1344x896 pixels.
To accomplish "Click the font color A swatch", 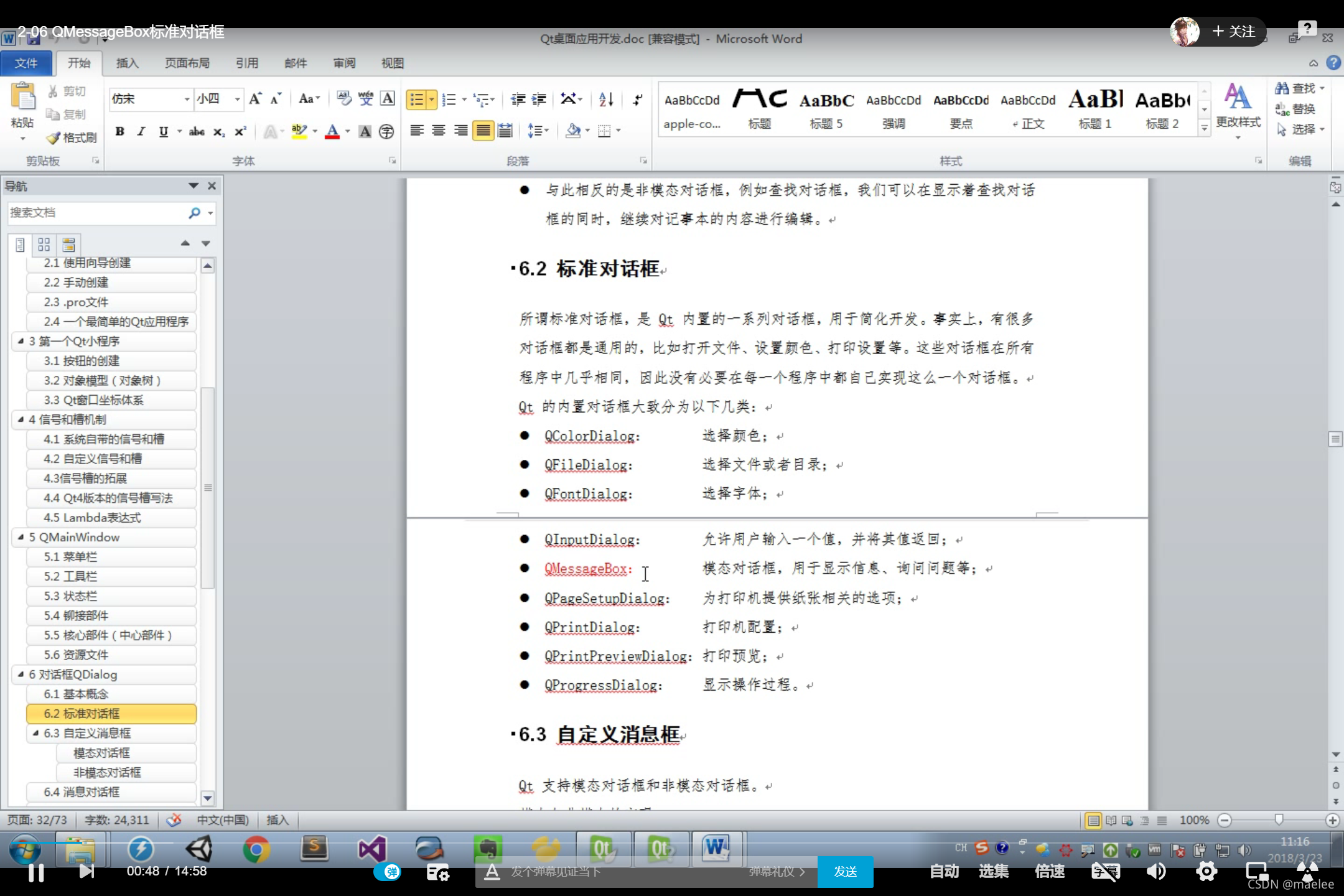I will pos(332,131).
